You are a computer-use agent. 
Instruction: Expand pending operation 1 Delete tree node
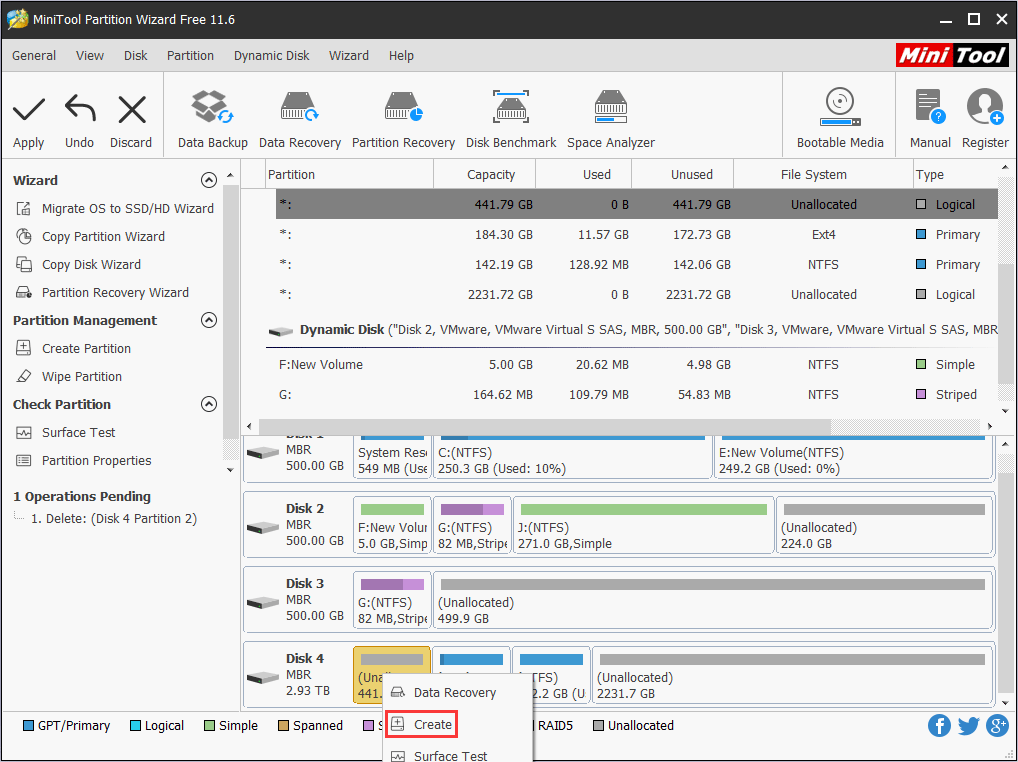(18, 517)
